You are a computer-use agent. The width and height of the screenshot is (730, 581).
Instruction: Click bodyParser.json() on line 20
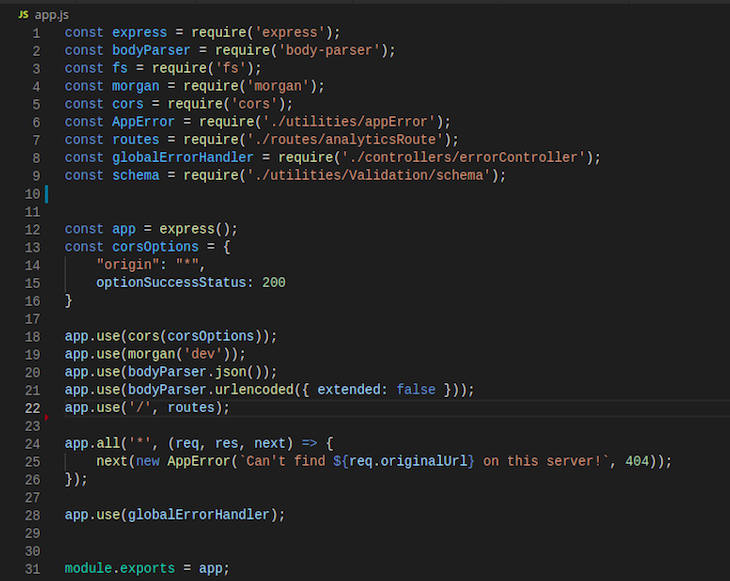195,372
